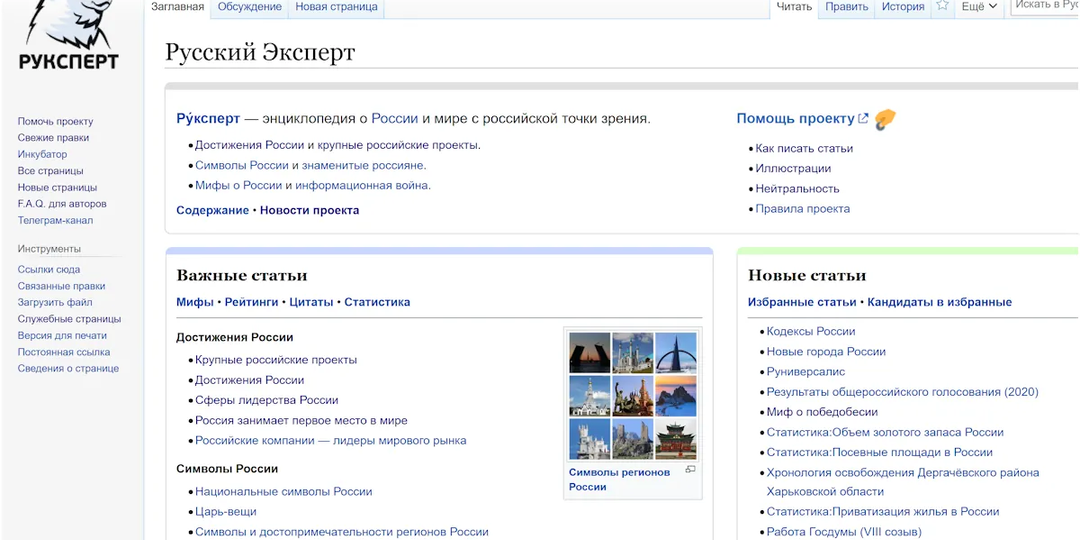This screenshot has width=1080, height=540.
Task: Open the Избранные статьи link
Action: pyautogui.click(x=802, y=302)
